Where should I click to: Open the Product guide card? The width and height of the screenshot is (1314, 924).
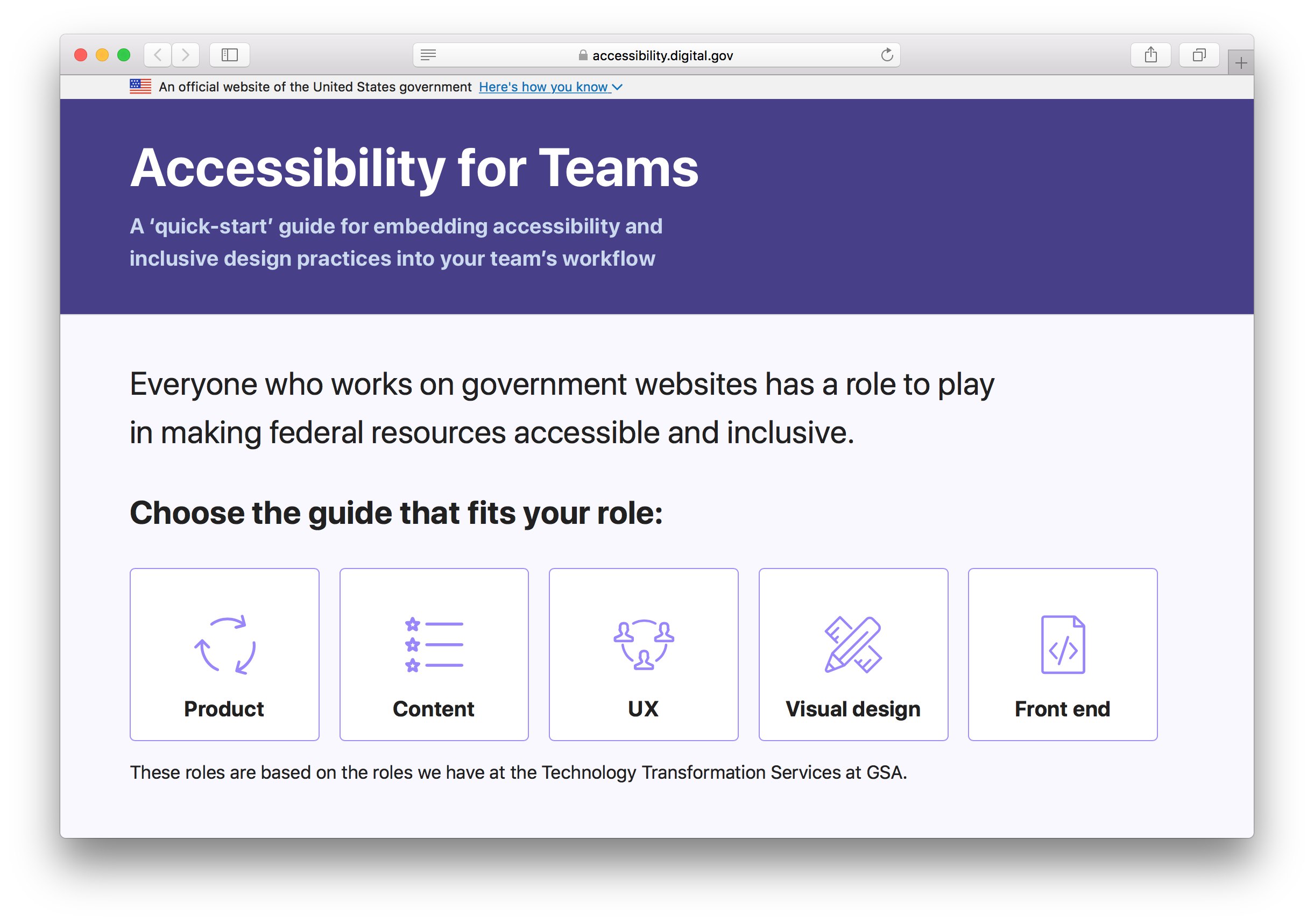click(224, 654)
